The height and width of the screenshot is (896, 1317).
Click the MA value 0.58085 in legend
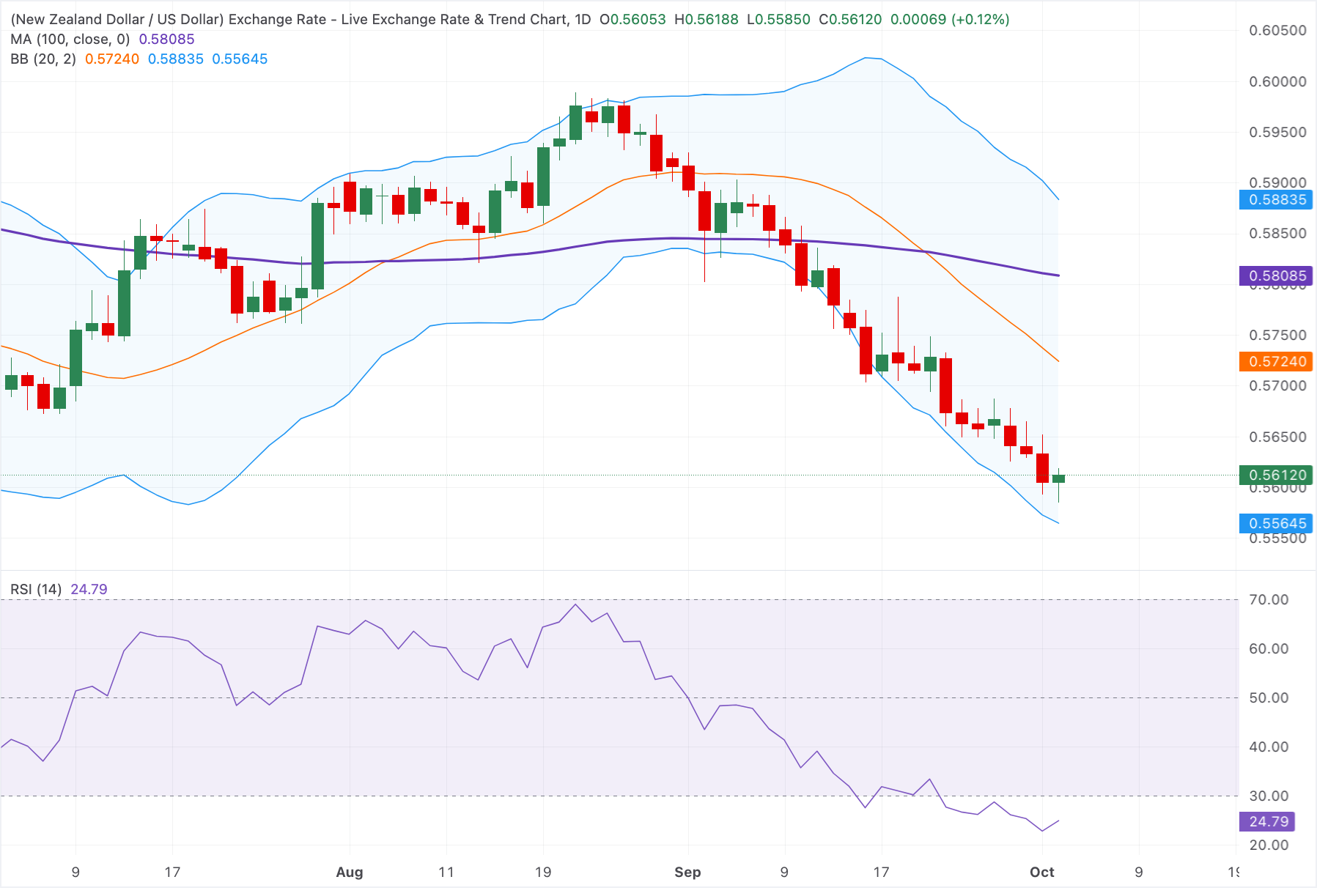[166, 39]
